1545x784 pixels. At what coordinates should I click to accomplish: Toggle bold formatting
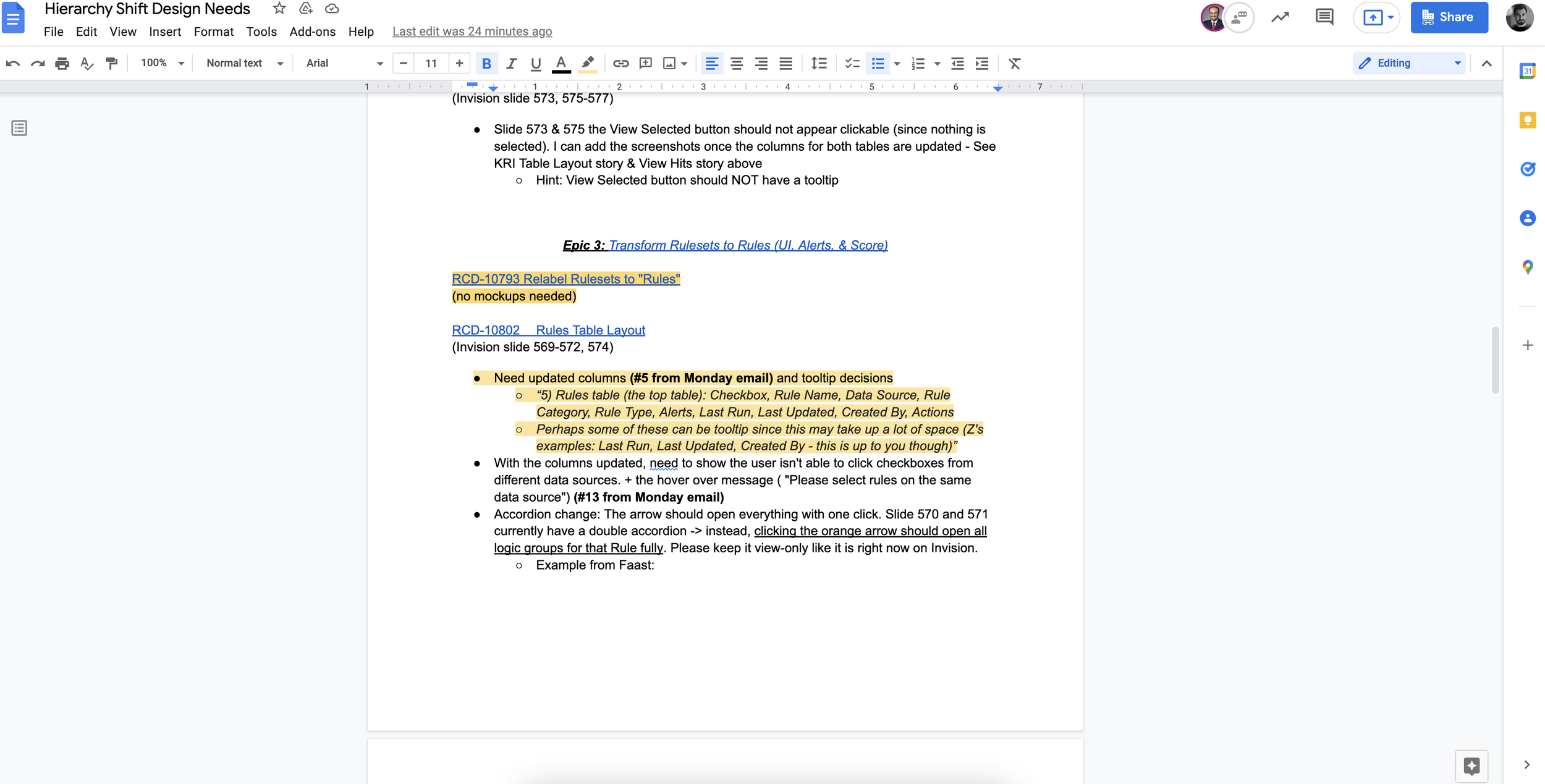486,63
